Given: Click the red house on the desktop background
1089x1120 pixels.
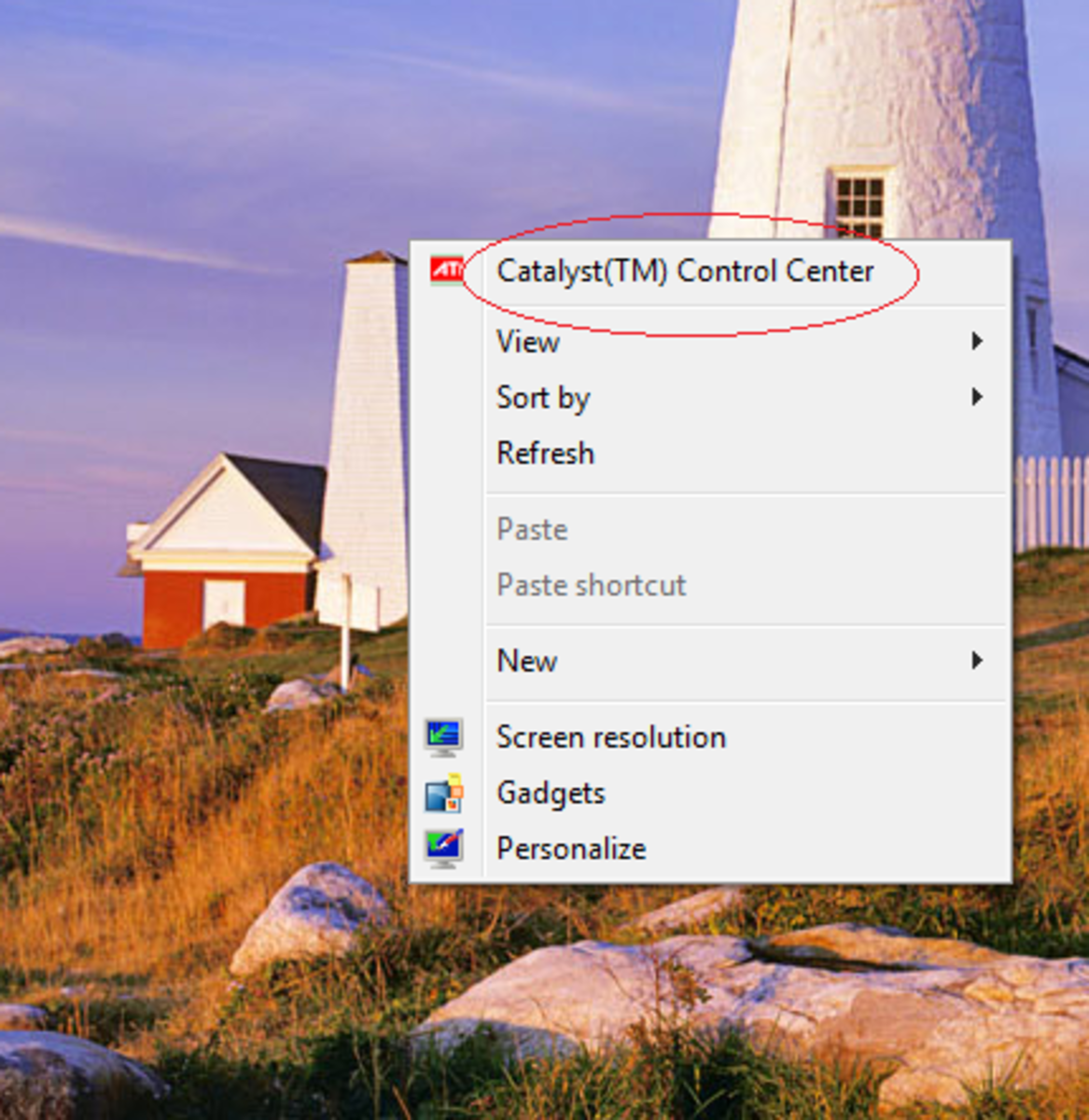Looking at the screenshot, I should click(224, 588).
